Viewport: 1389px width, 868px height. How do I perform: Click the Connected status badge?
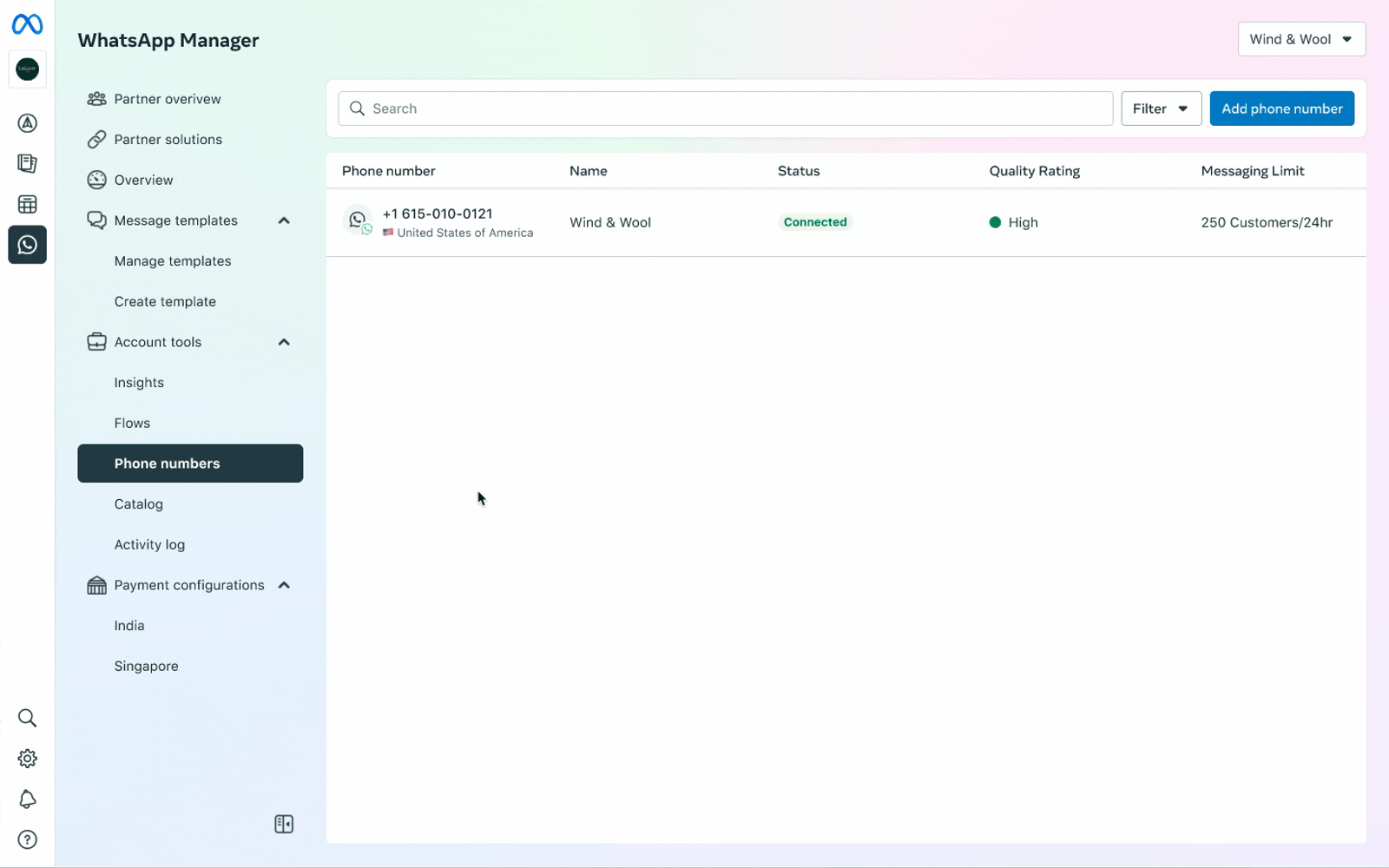tap(815, 222)
